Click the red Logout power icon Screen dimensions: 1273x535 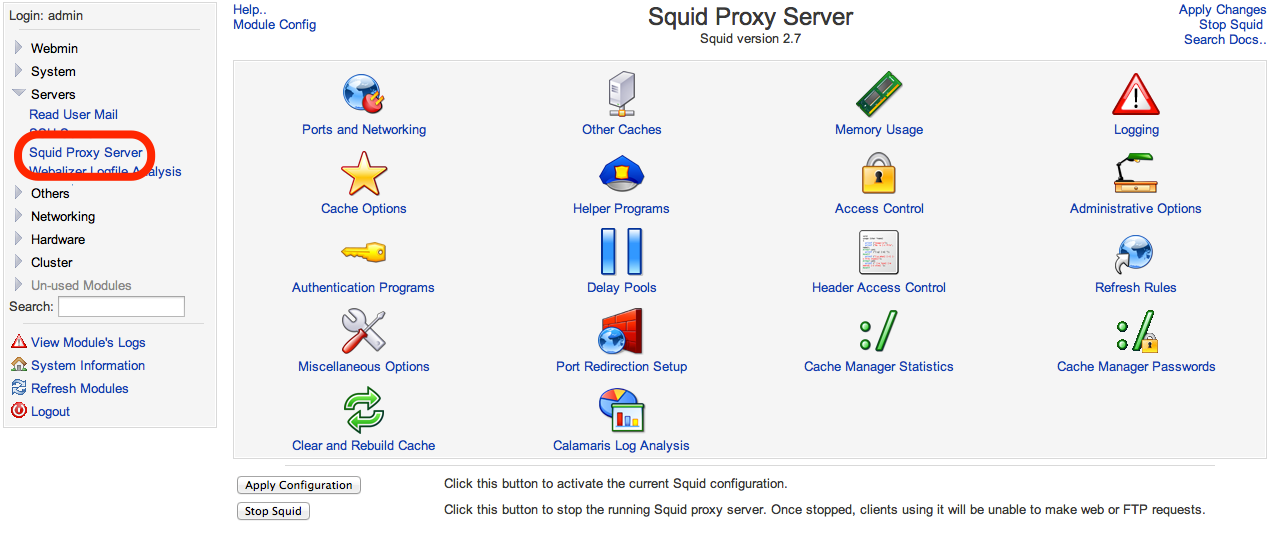18,411
